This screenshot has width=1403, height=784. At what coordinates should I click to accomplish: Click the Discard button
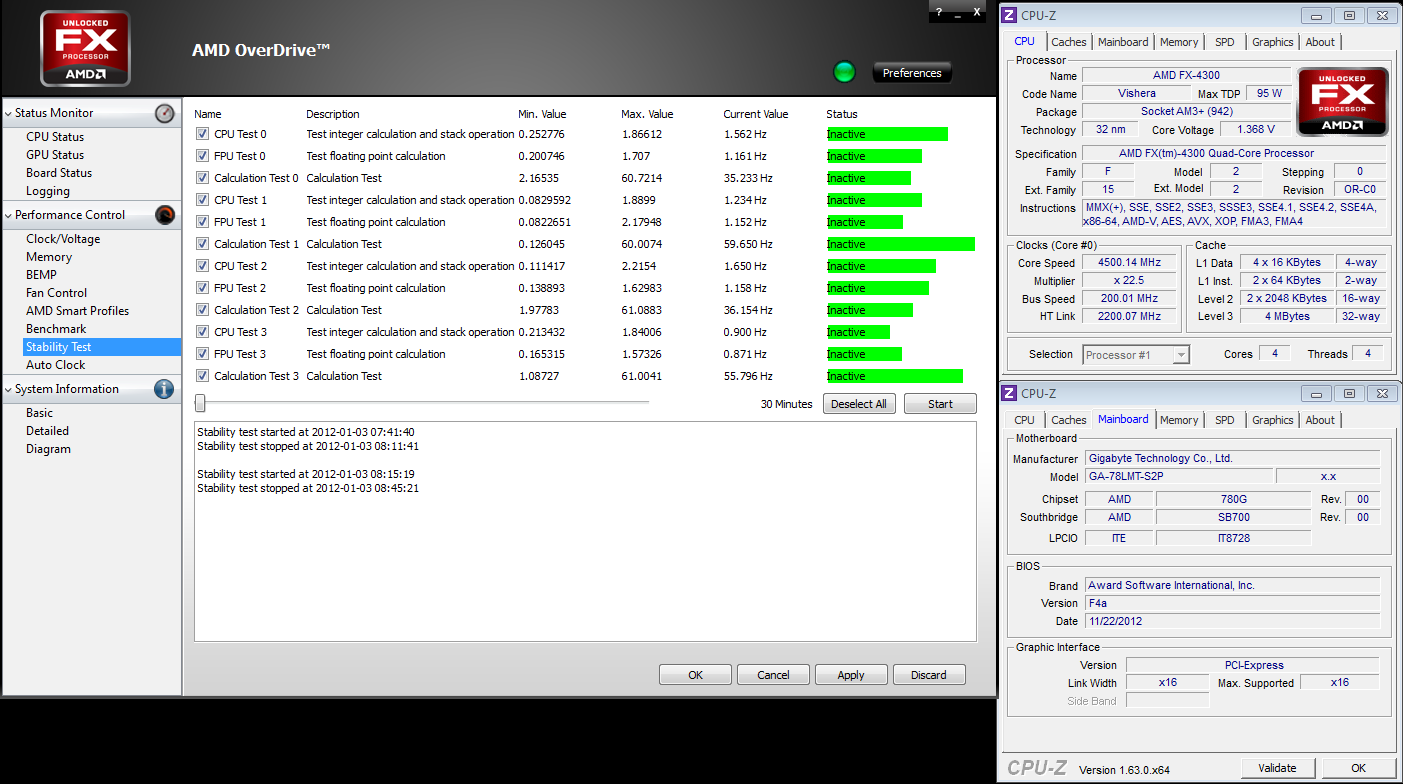click(929, 675)
